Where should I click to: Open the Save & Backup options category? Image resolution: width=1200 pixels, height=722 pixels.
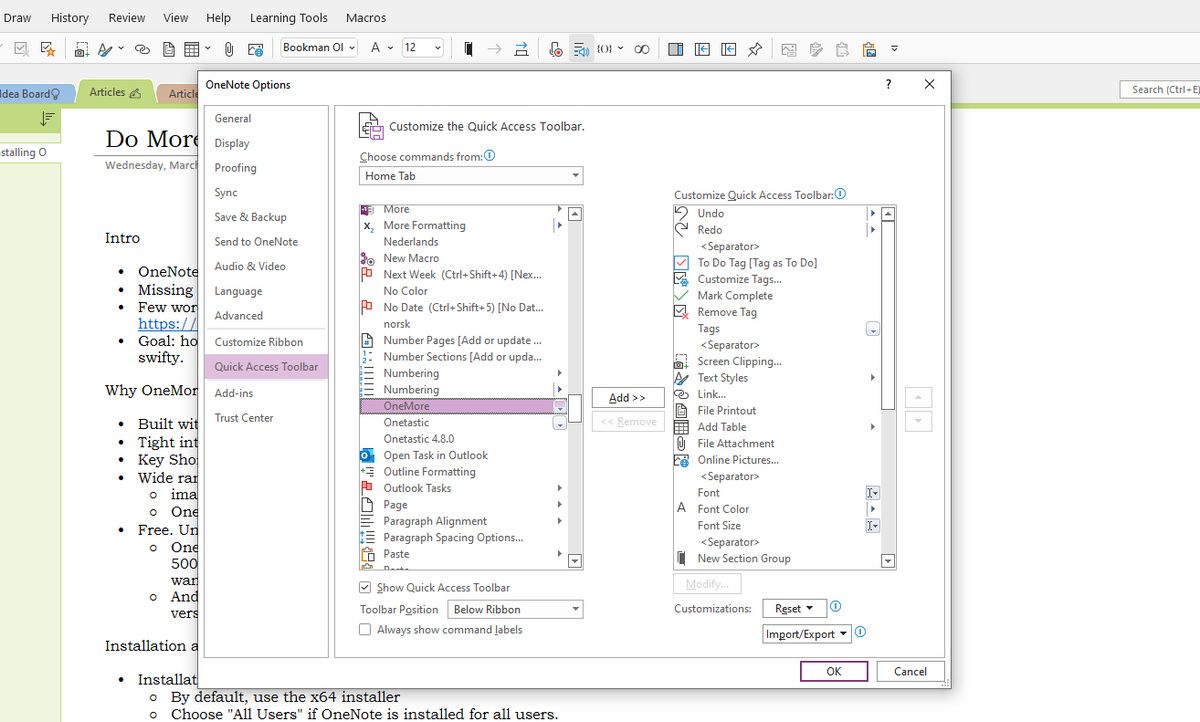tap(266, 217)
